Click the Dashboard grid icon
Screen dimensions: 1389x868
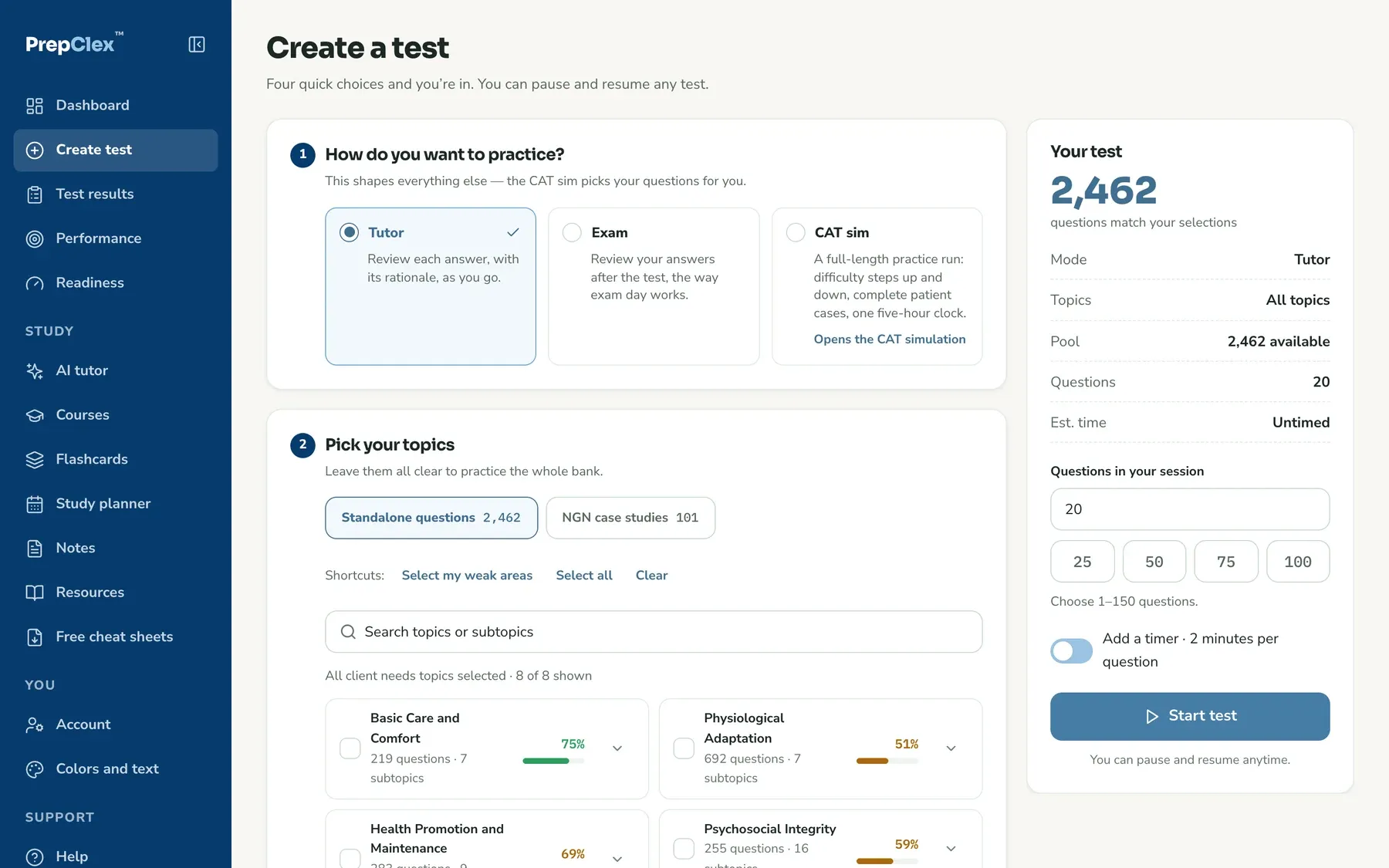pyautogui.click(x=35, y=106)
